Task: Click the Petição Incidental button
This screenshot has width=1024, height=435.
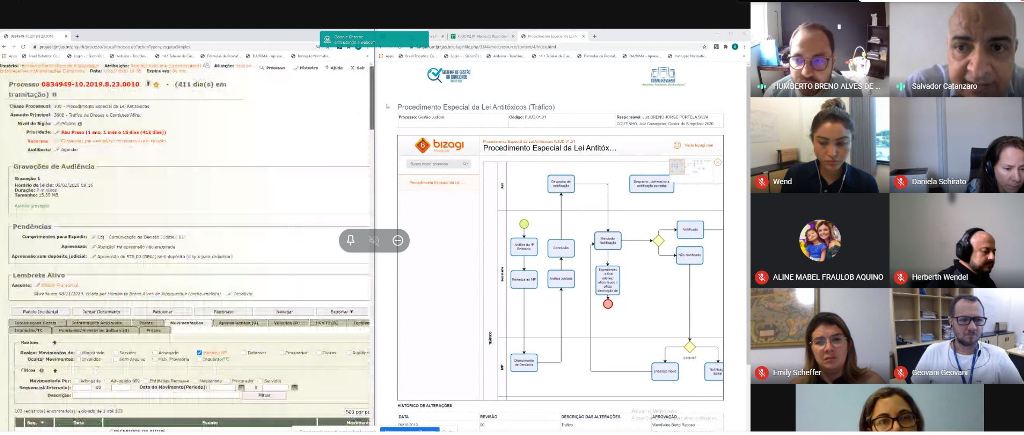Action: pos(40,312)
